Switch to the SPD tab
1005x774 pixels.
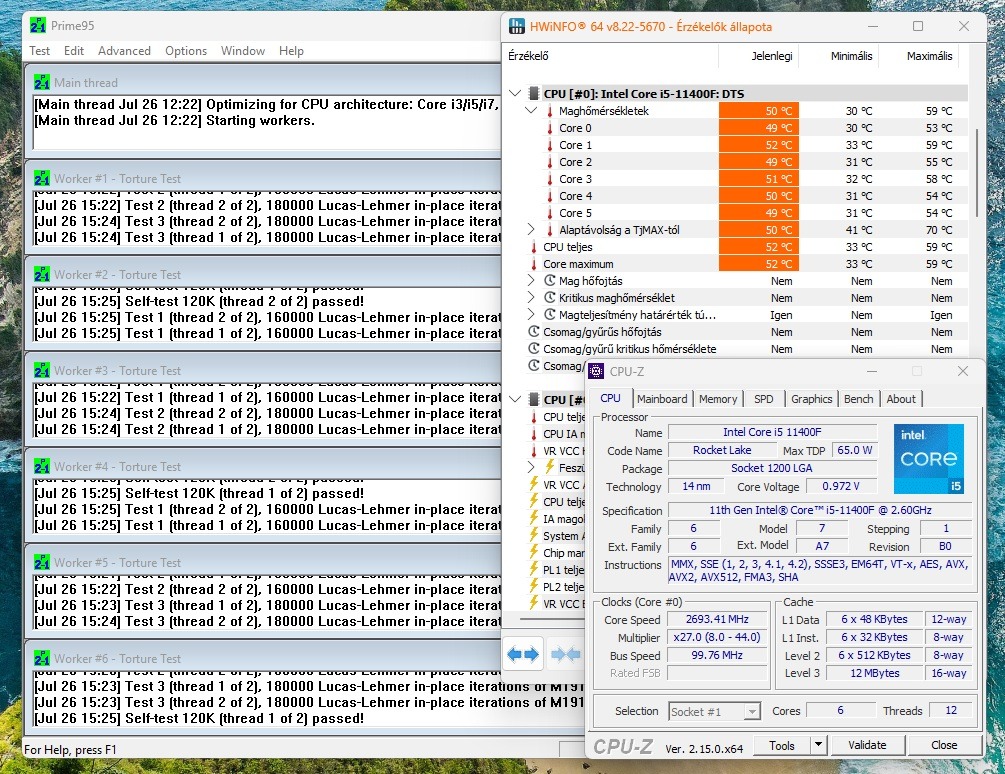click(x=763, y=399)
